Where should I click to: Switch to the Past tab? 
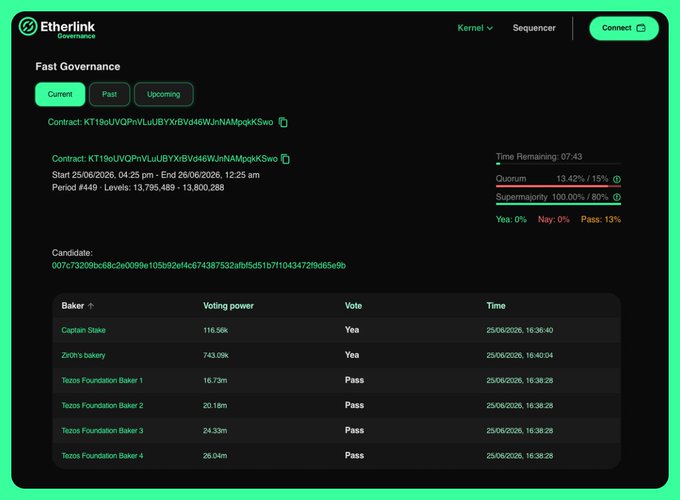pyautogui.click(x=109, y=94)
